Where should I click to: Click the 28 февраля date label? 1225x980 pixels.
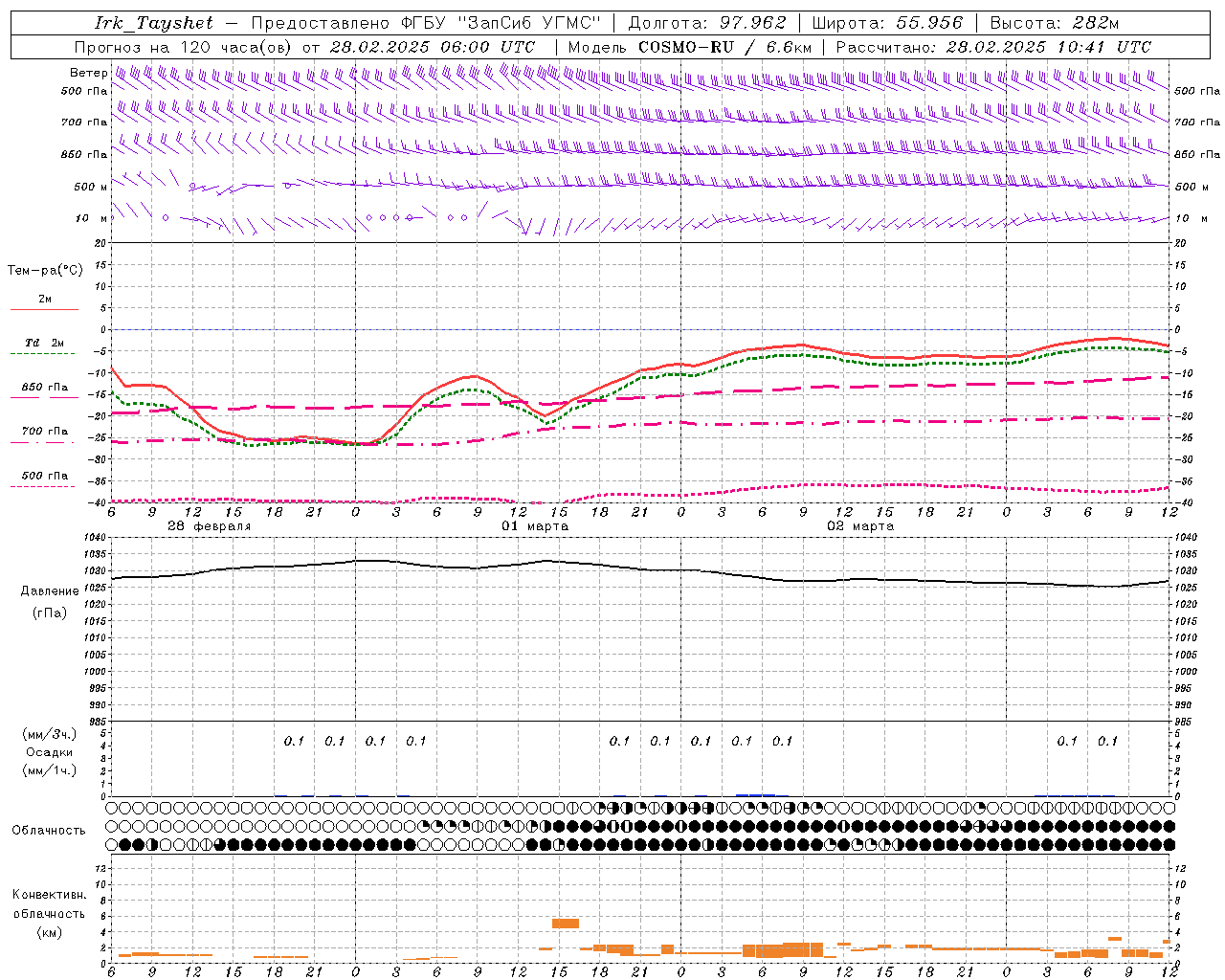click(209, 526)
